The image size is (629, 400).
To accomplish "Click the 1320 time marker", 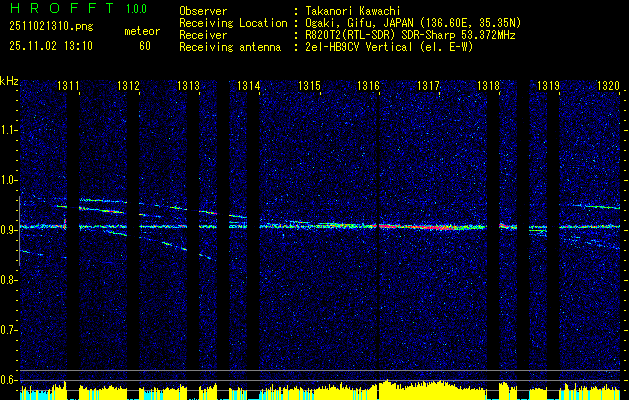I will pyautogui.click(x=609, y=86).
